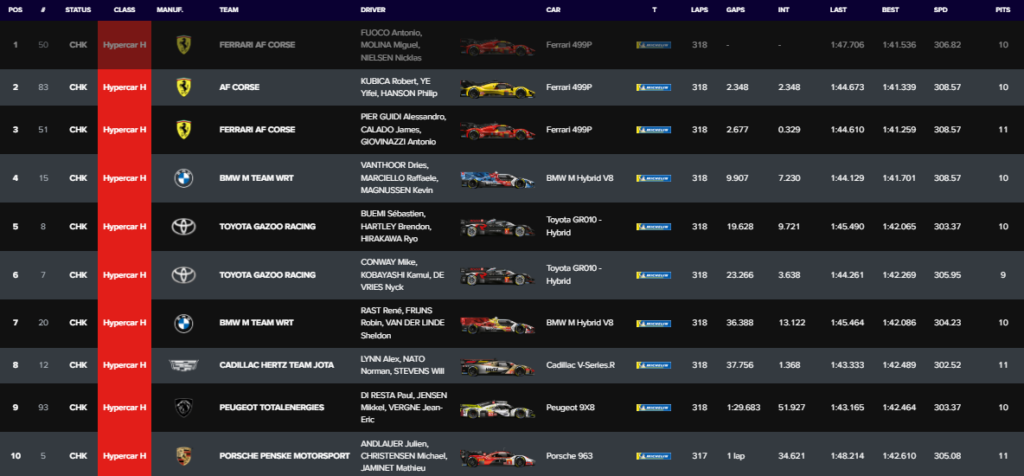The height and width of the screenshot is (476, 1024).
Task: Click the gap value 1:29.683
Action: [743, 407]
